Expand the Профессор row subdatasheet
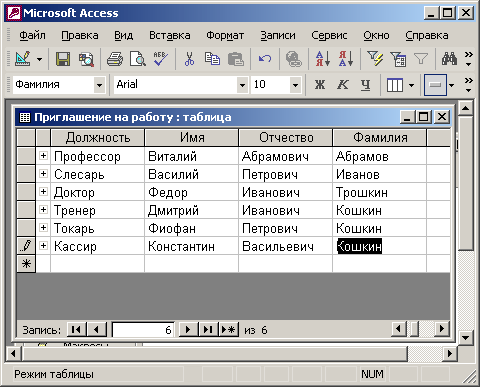Image resolution: width=480 pixels, height=387 pixels. point(43,155)
